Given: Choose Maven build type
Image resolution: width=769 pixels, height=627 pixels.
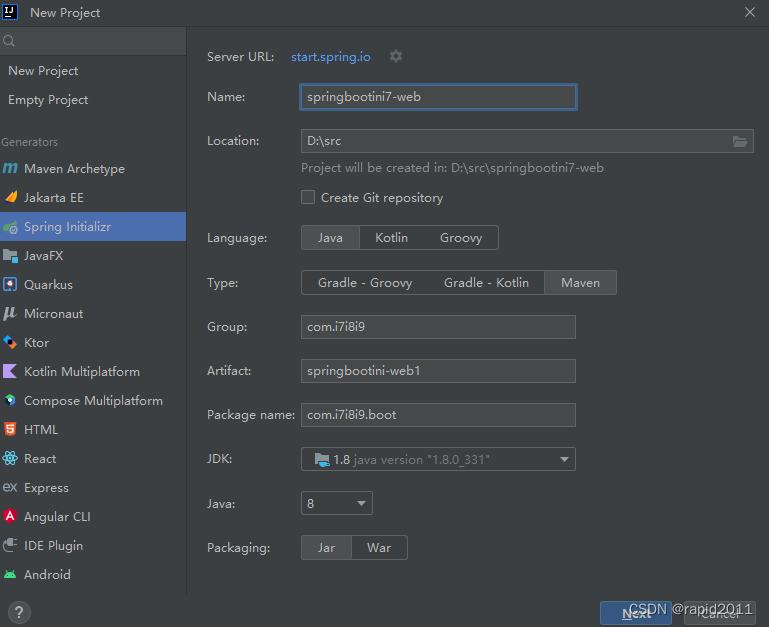Looking at the screenshot, I should (580, 283).
